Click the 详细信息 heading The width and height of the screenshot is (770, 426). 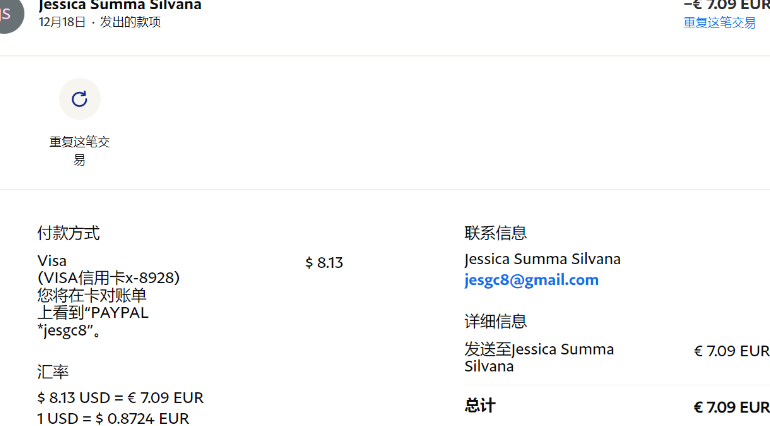(495, 321)
